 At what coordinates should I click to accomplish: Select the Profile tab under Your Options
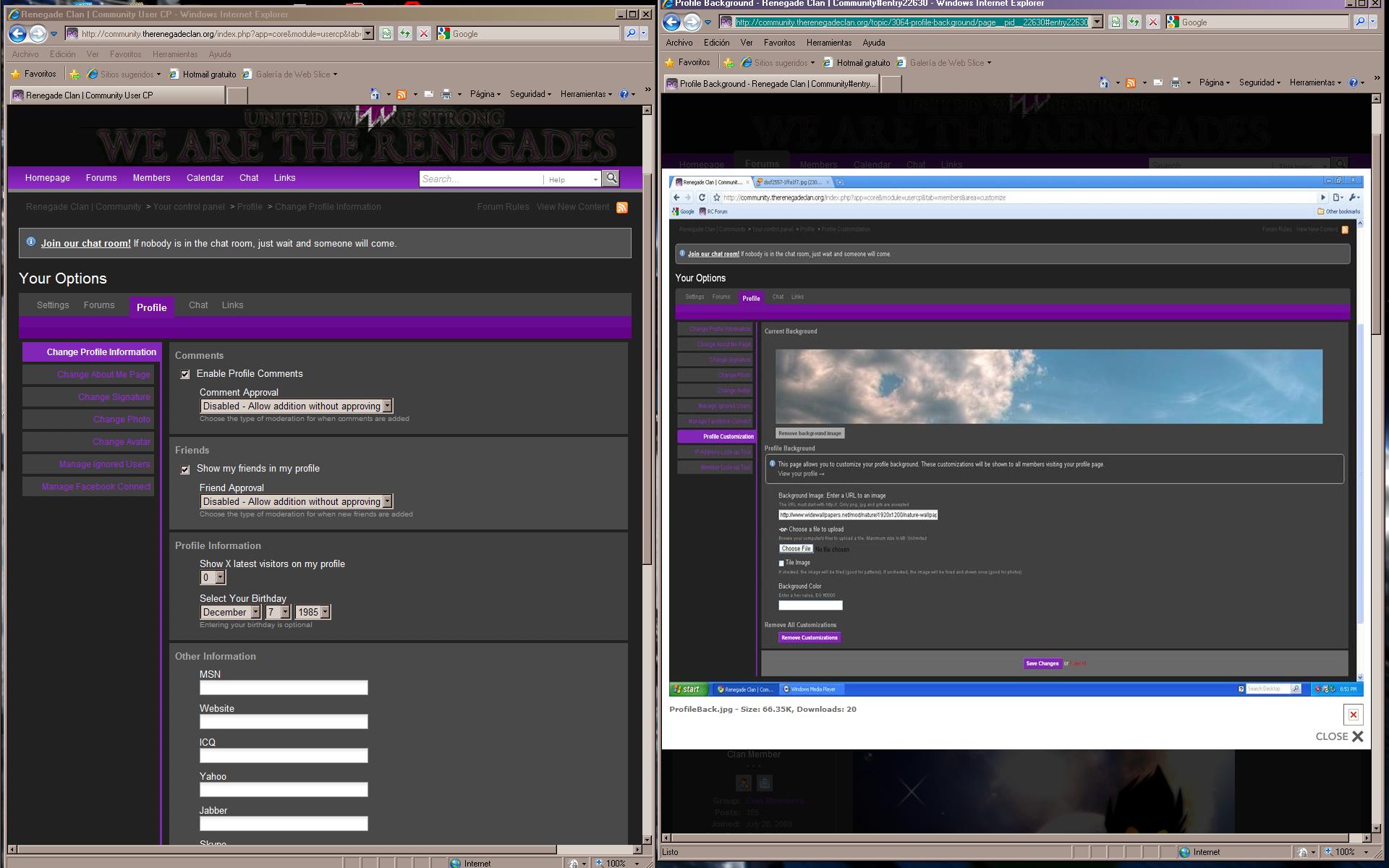point(152,307)
